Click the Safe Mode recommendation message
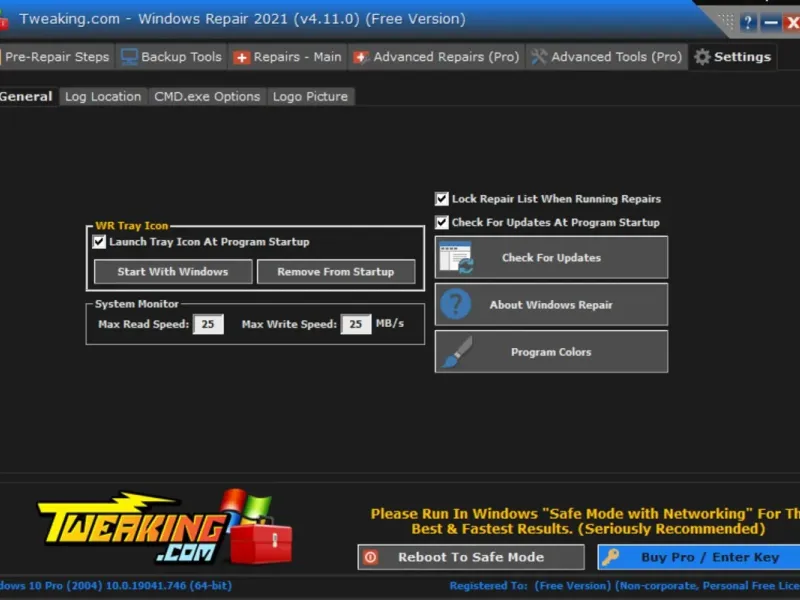800x600 pixels. point(585,521)
